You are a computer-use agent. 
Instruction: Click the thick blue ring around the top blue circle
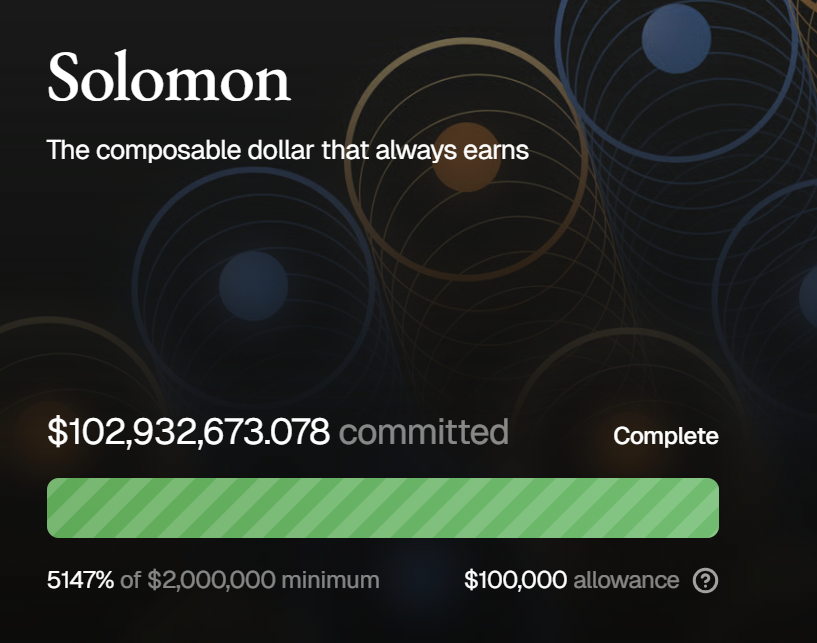click(x=566, y=60)
